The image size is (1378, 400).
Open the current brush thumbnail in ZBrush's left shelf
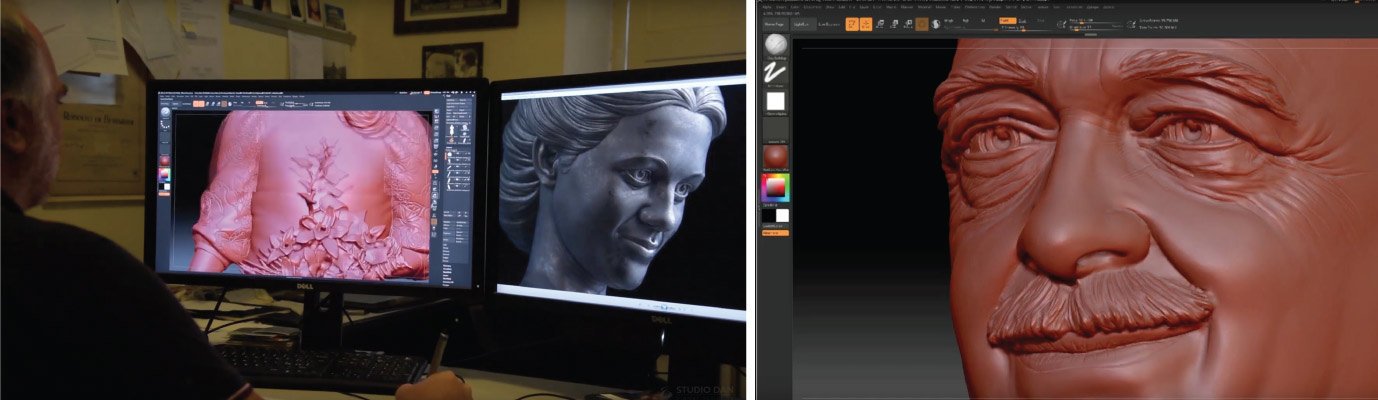[x=775, y=46]
